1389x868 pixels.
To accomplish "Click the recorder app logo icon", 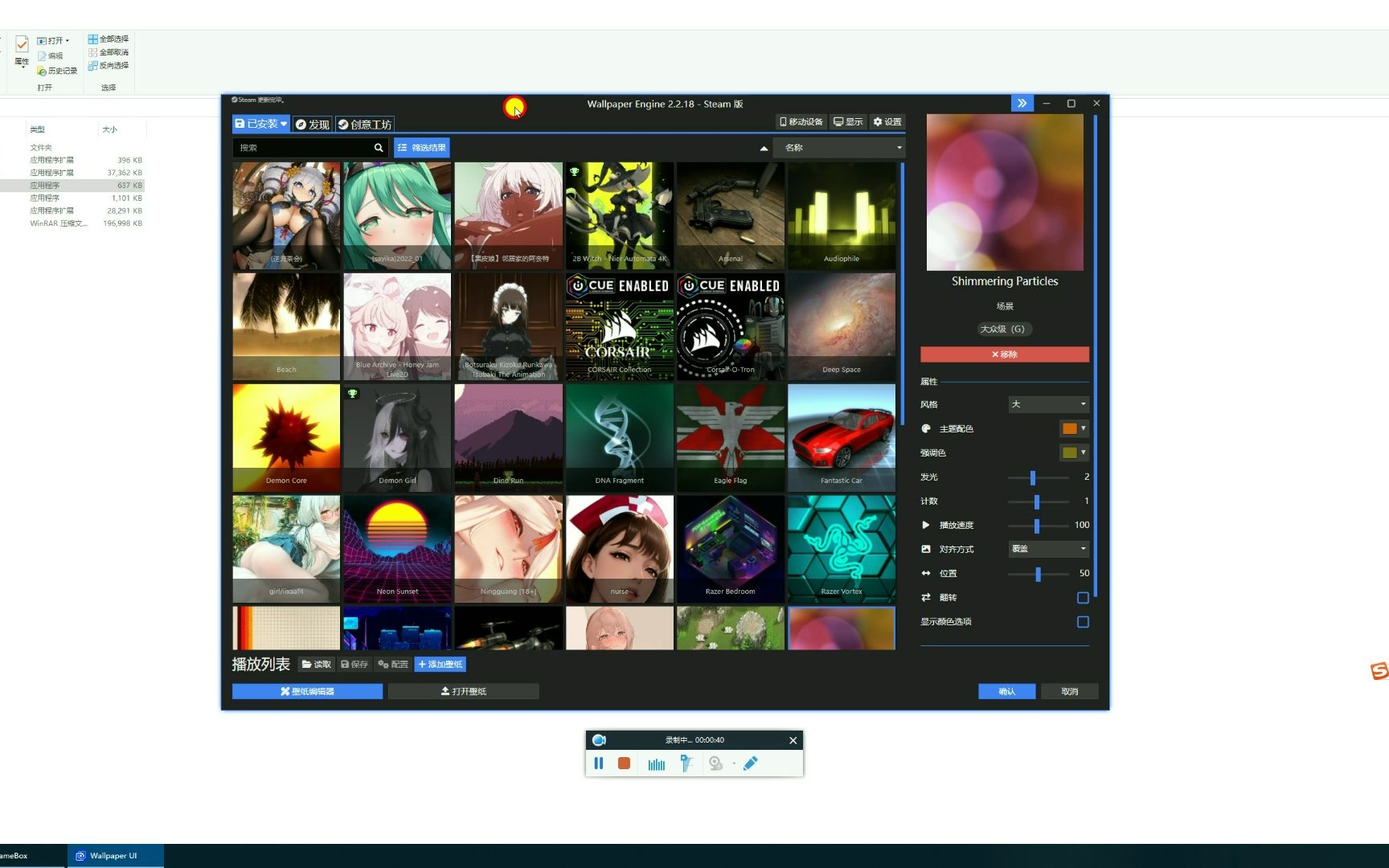I will point(598,740).
